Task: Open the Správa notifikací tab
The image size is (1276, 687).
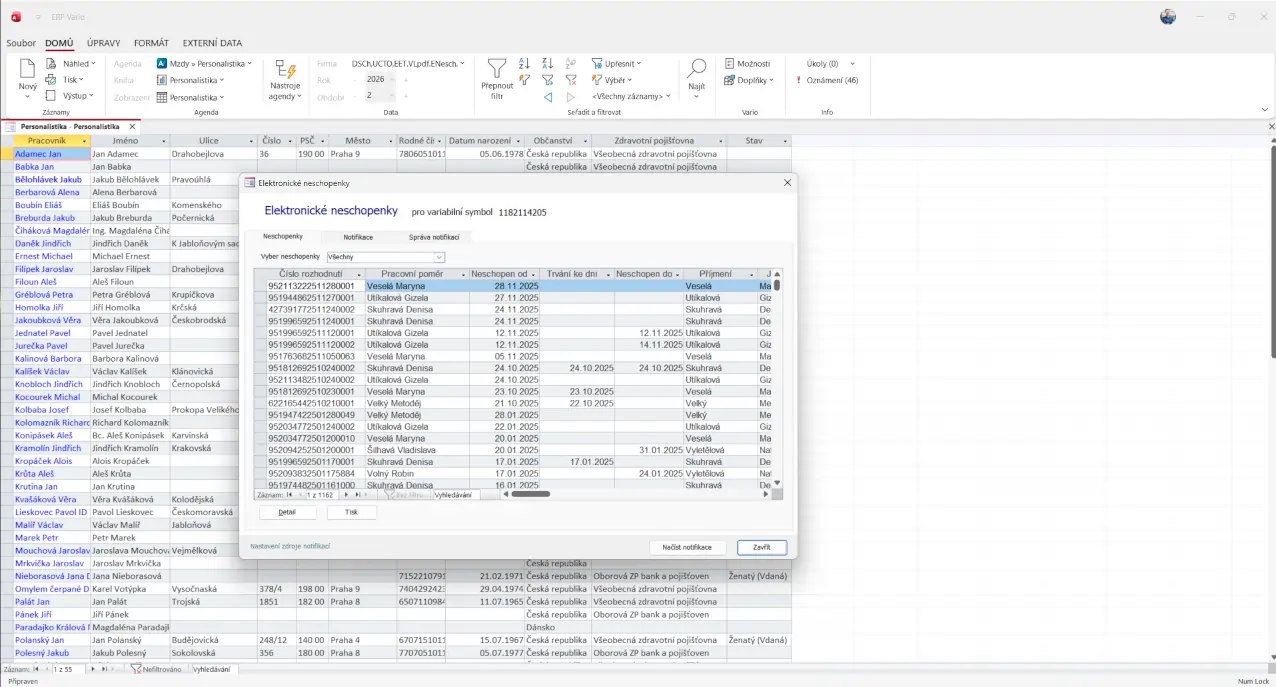Action: [433, 237]
